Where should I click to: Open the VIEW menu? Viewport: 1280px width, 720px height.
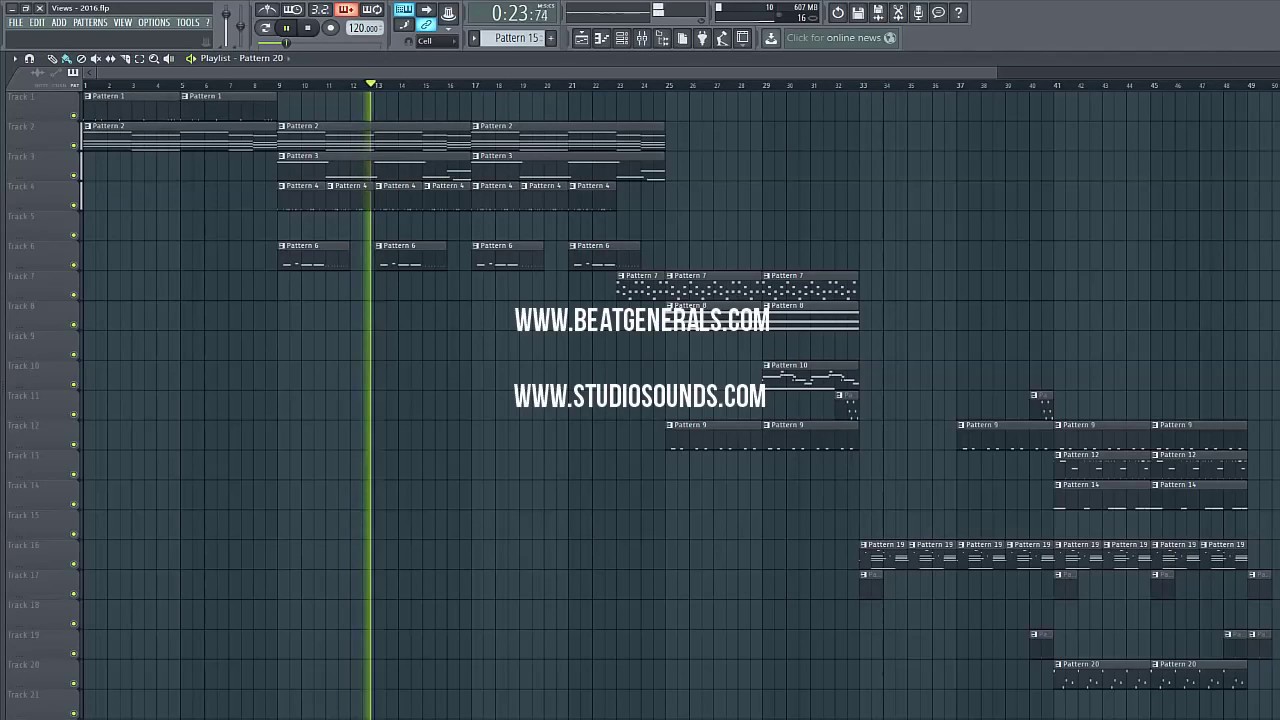(x=122, y=23)
